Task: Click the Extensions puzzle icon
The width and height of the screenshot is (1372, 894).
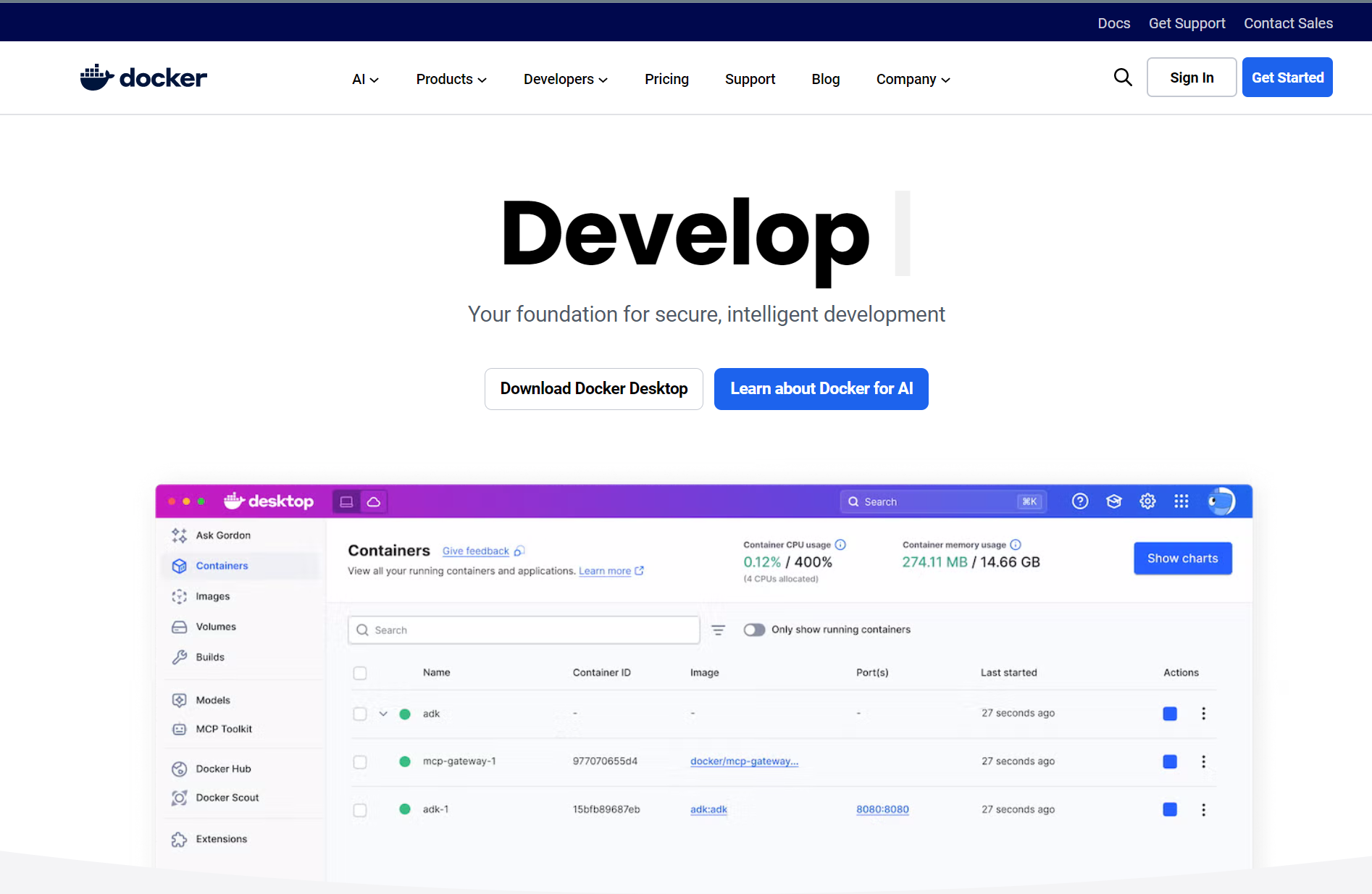Action: click(179, 839)
